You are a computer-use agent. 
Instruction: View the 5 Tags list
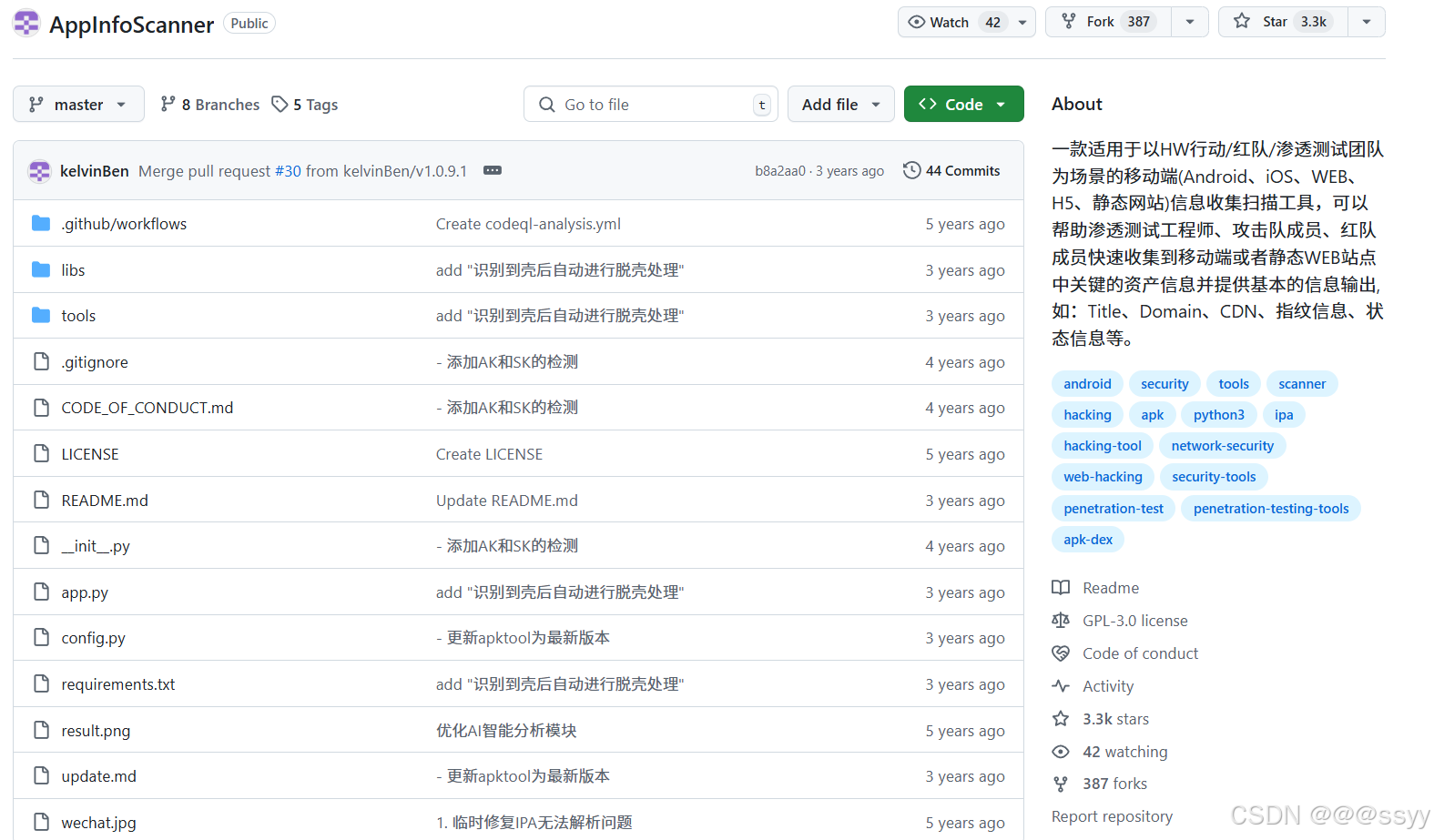pyautogui.click(x=305, y=105)
